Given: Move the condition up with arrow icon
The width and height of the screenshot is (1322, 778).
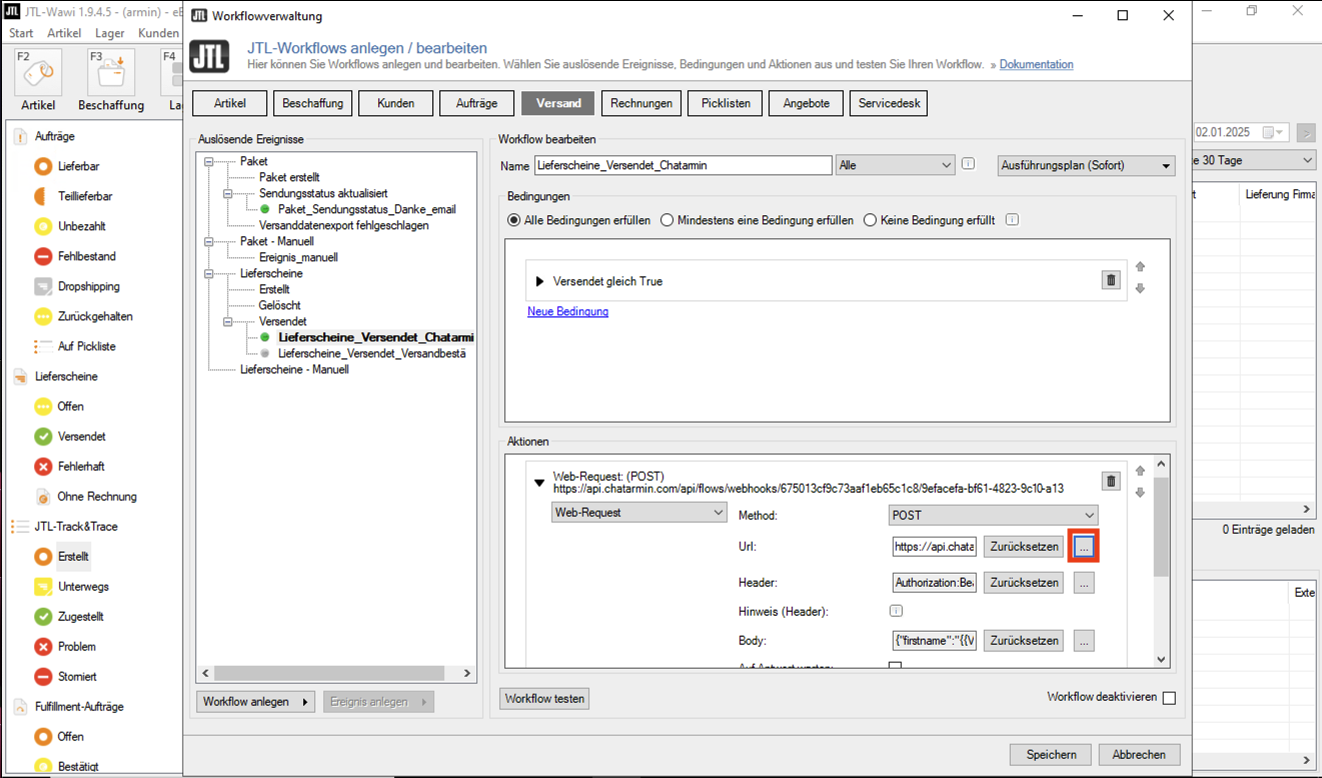Looking at the screenshot, I should 1140,267.
